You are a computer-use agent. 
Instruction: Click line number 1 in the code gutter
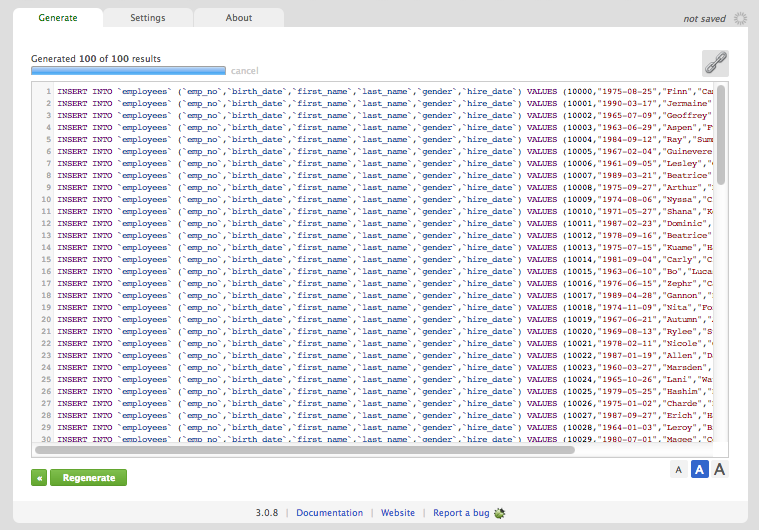click(x=48, y=91)
